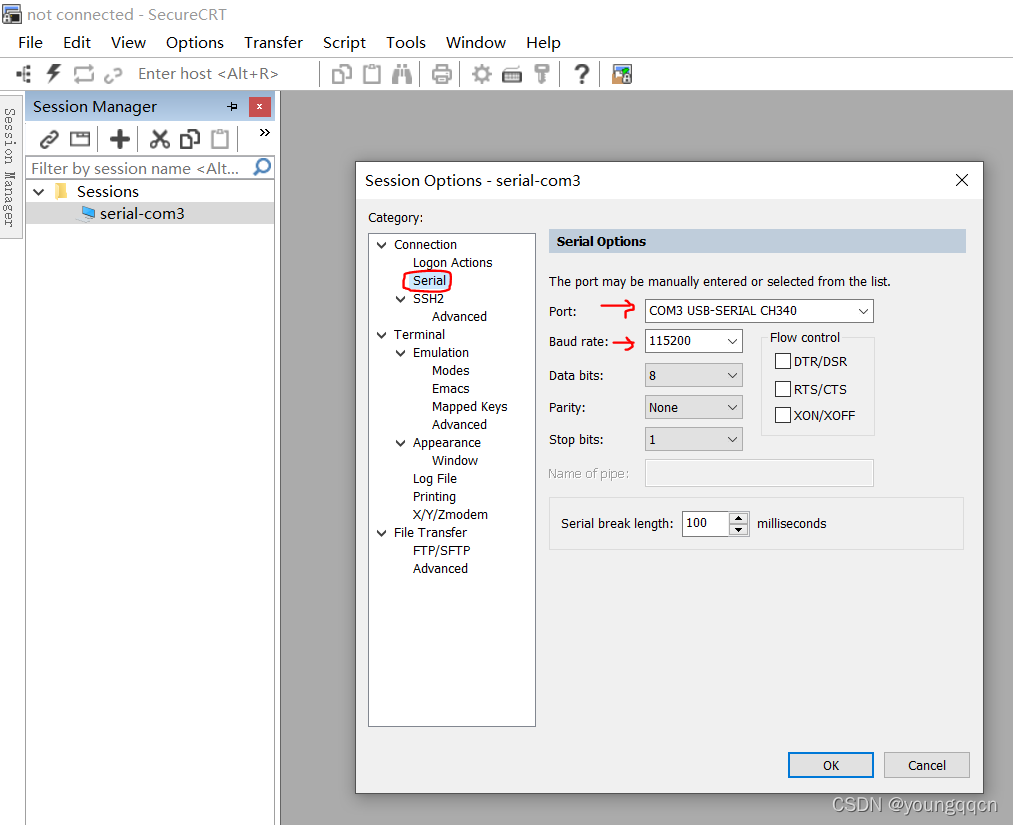Collapse the SSH2 category node
The height and width of the screenshot is (825, 1013).
coord(401,299)
